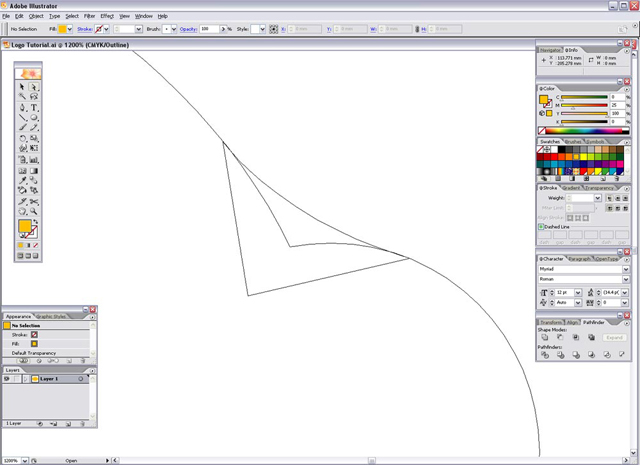Pick the Warp tool
This screenshot has height=465, width=640.
coord(22,148)
